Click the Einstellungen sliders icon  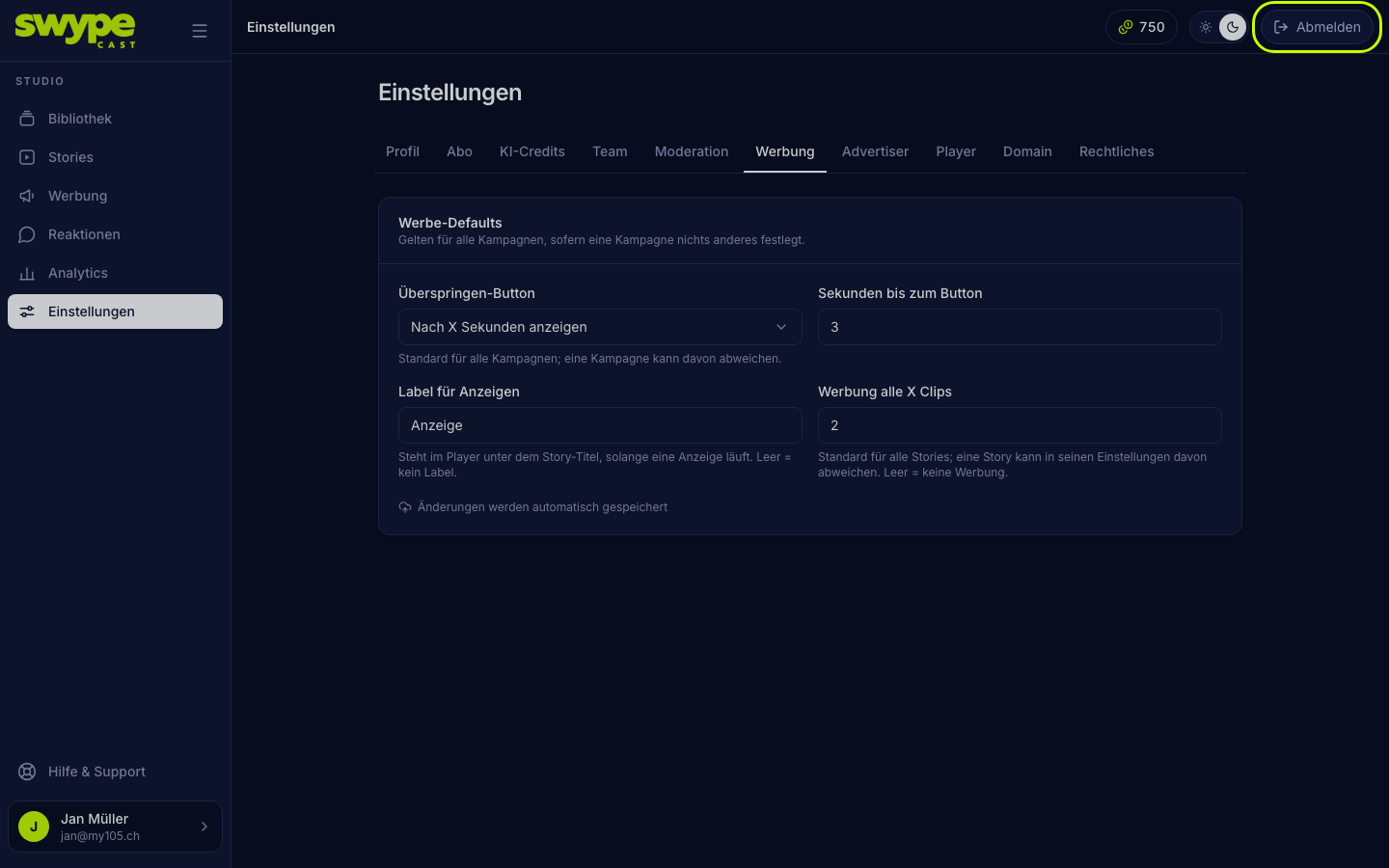pos(27,312)
